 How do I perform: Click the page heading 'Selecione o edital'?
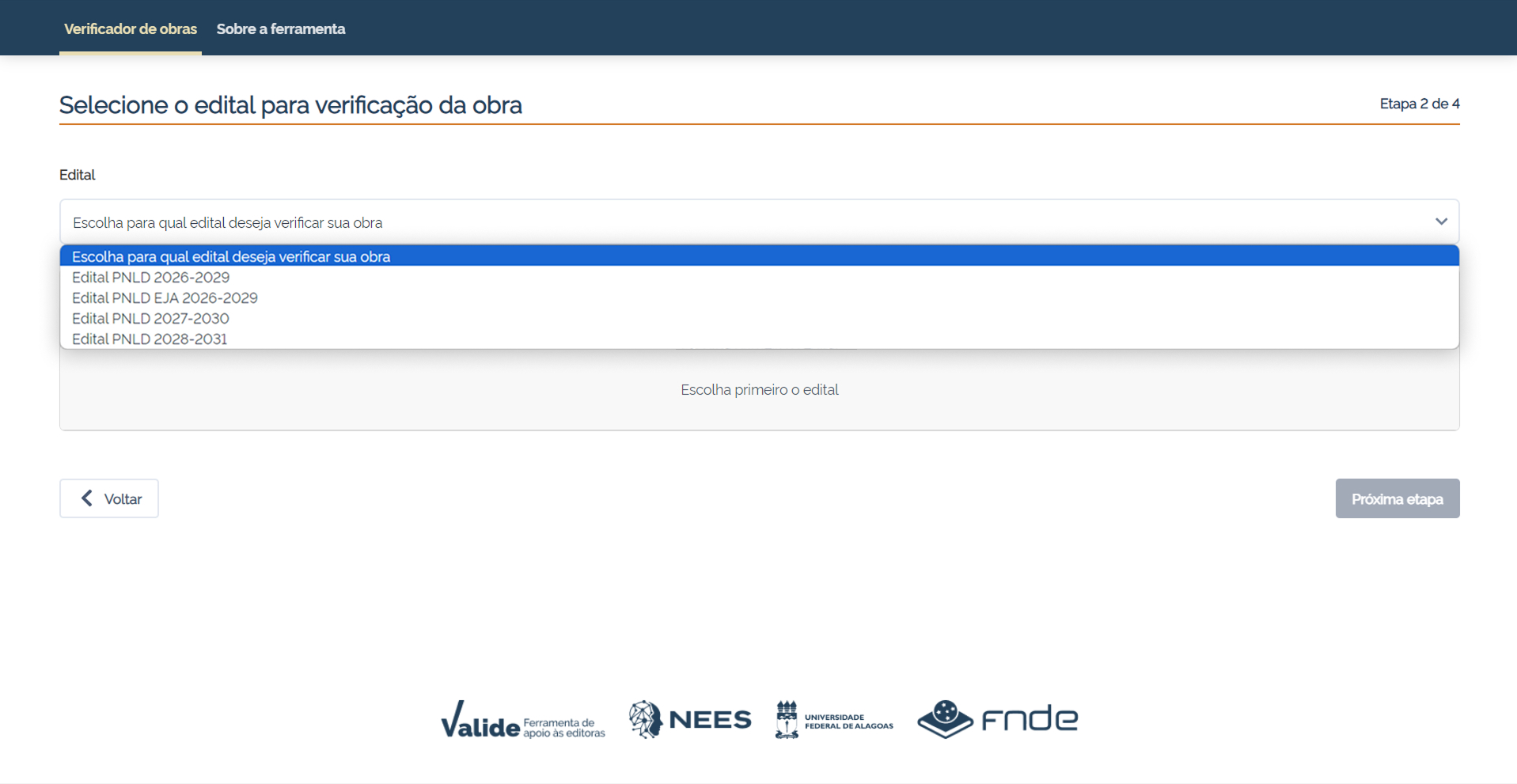coord(290,105)
